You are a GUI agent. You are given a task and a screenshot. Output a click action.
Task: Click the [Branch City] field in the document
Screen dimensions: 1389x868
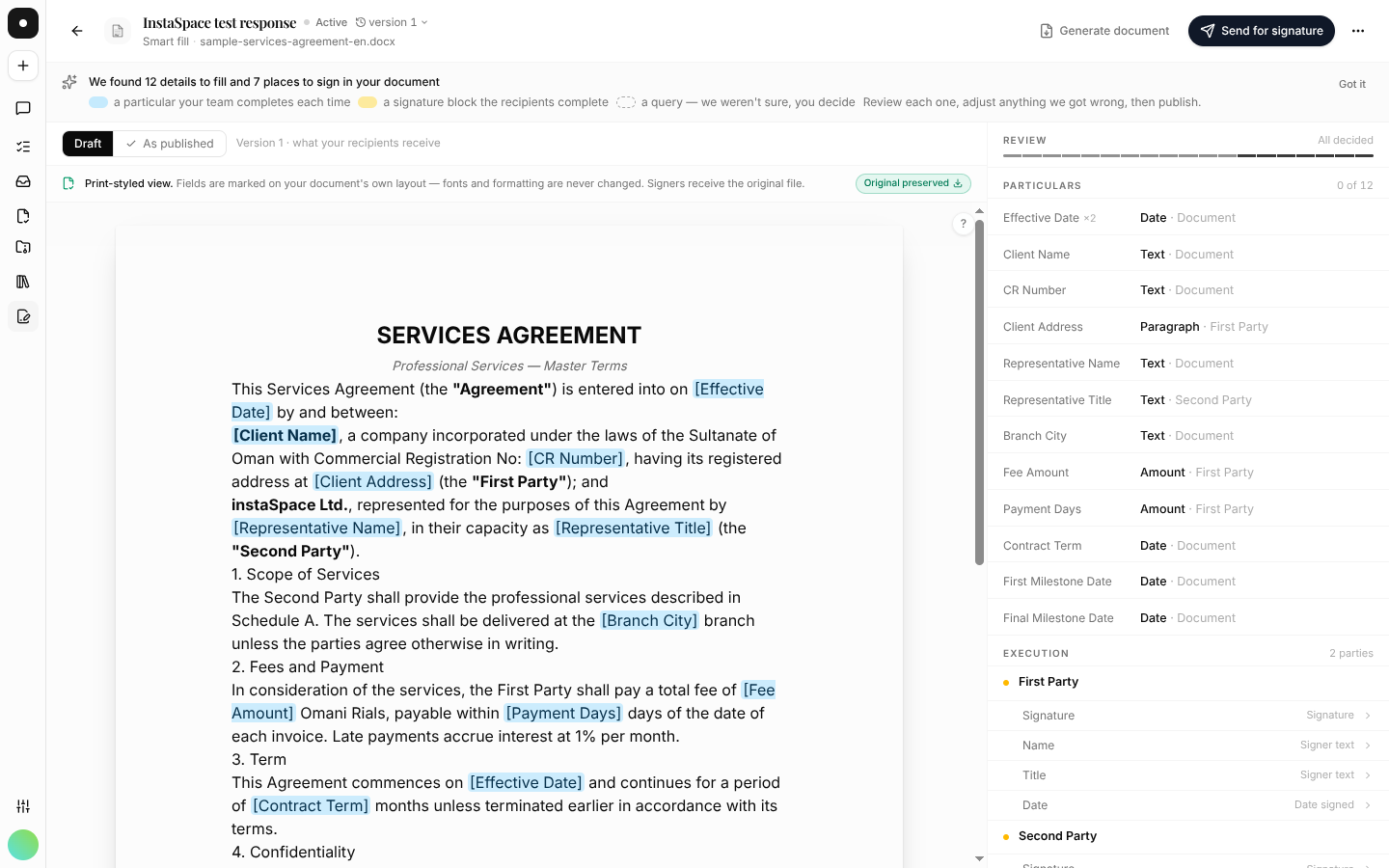[x=649, y=621]
